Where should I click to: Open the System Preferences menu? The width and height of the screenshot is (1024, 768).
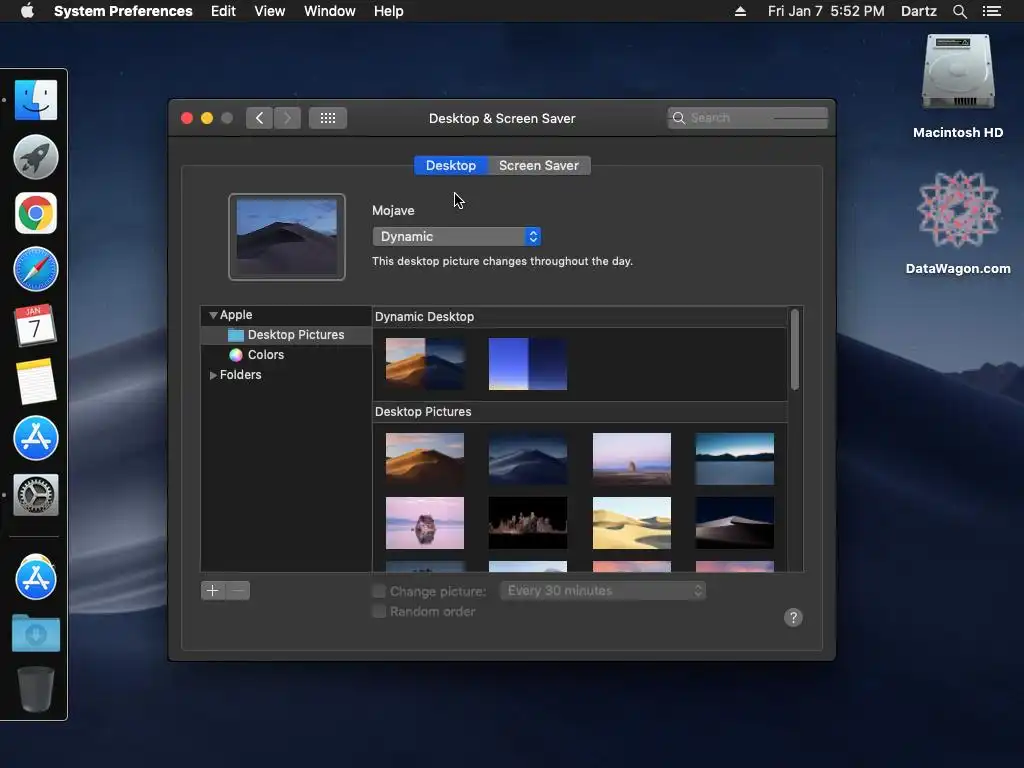click(123, 11)
